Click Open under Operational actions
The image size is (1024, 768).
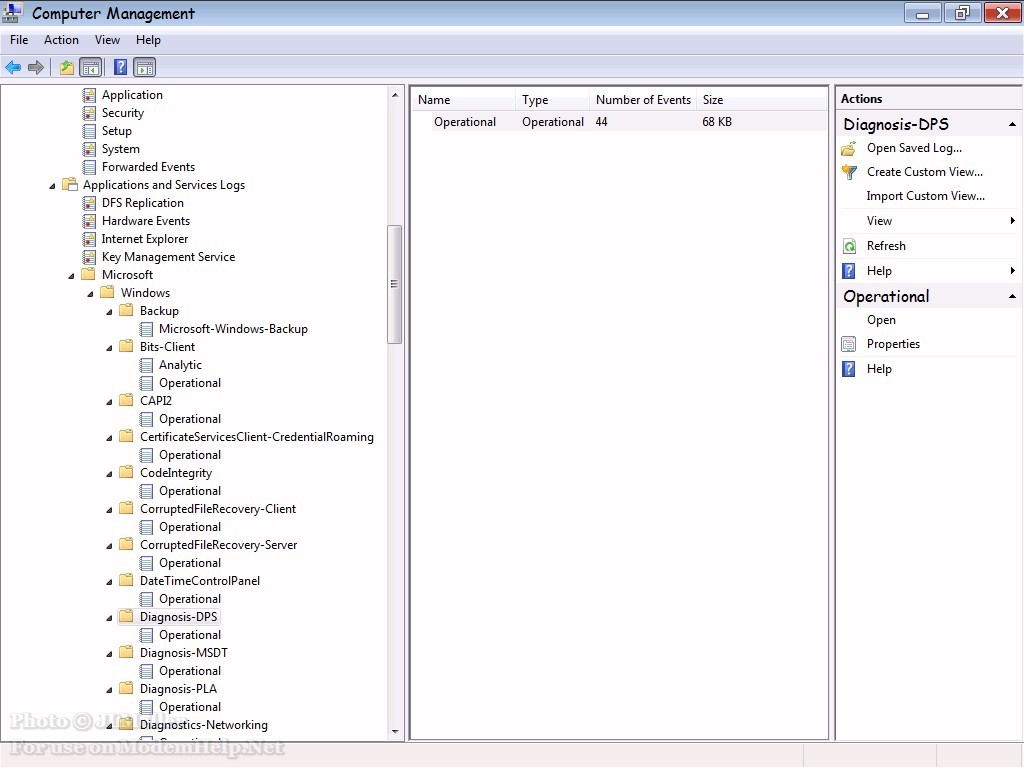pos(881,320)
